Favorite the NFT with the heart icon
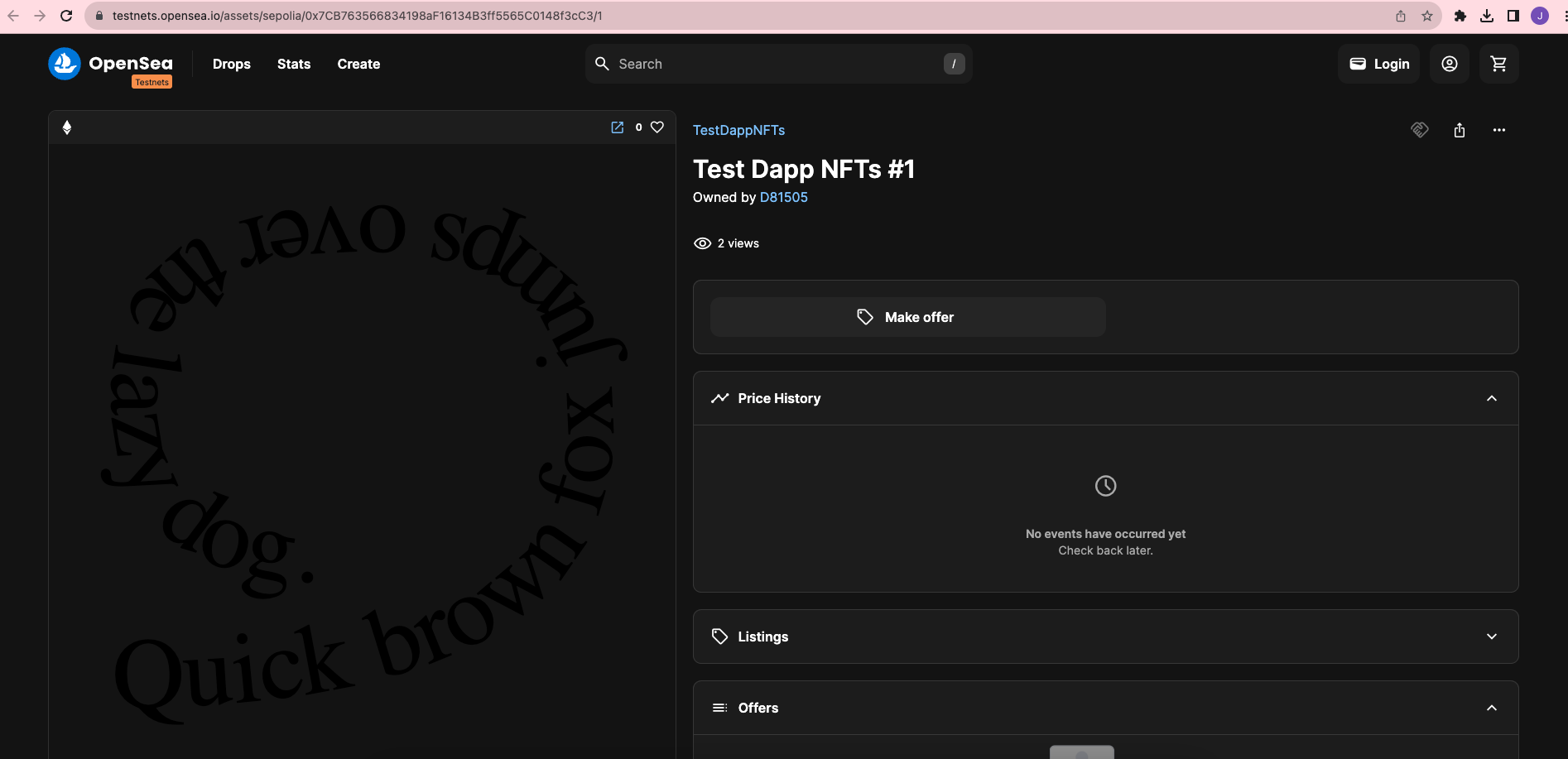This screenshot has height=759, width=1568. click(x=657, y=127)
